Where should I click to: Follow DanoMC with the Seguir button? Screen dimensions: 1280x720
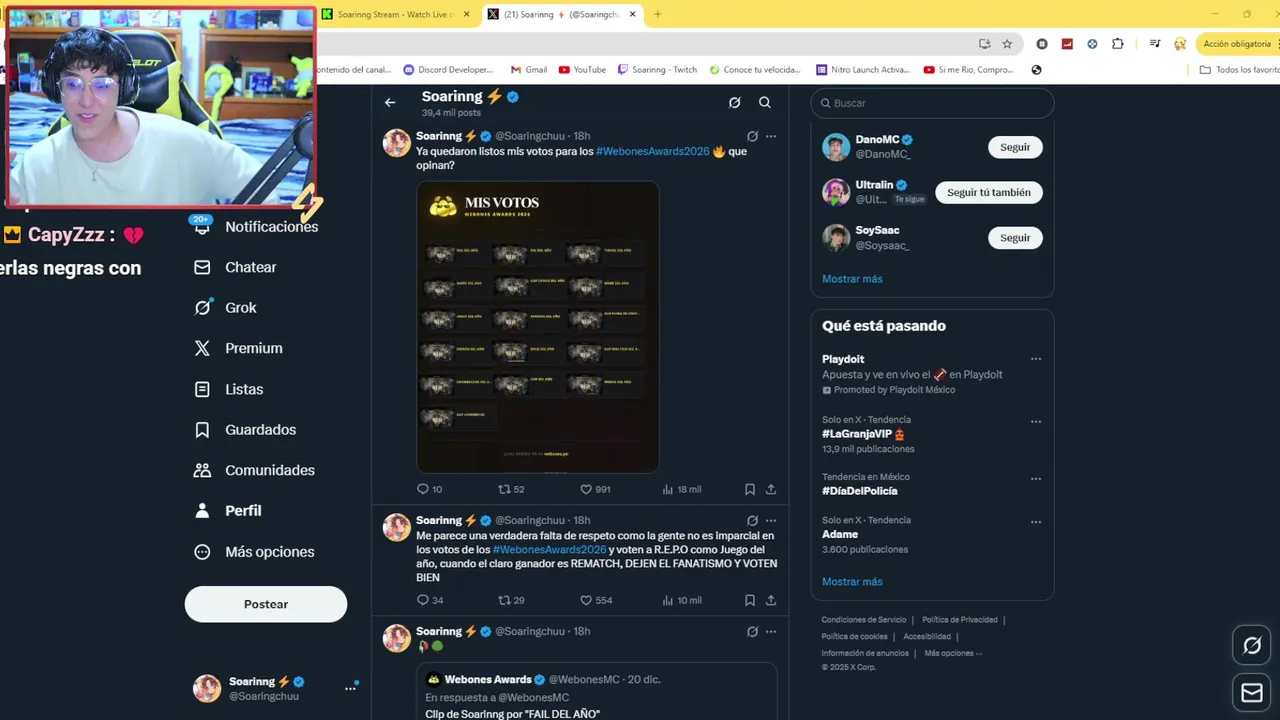[1015, 147]
